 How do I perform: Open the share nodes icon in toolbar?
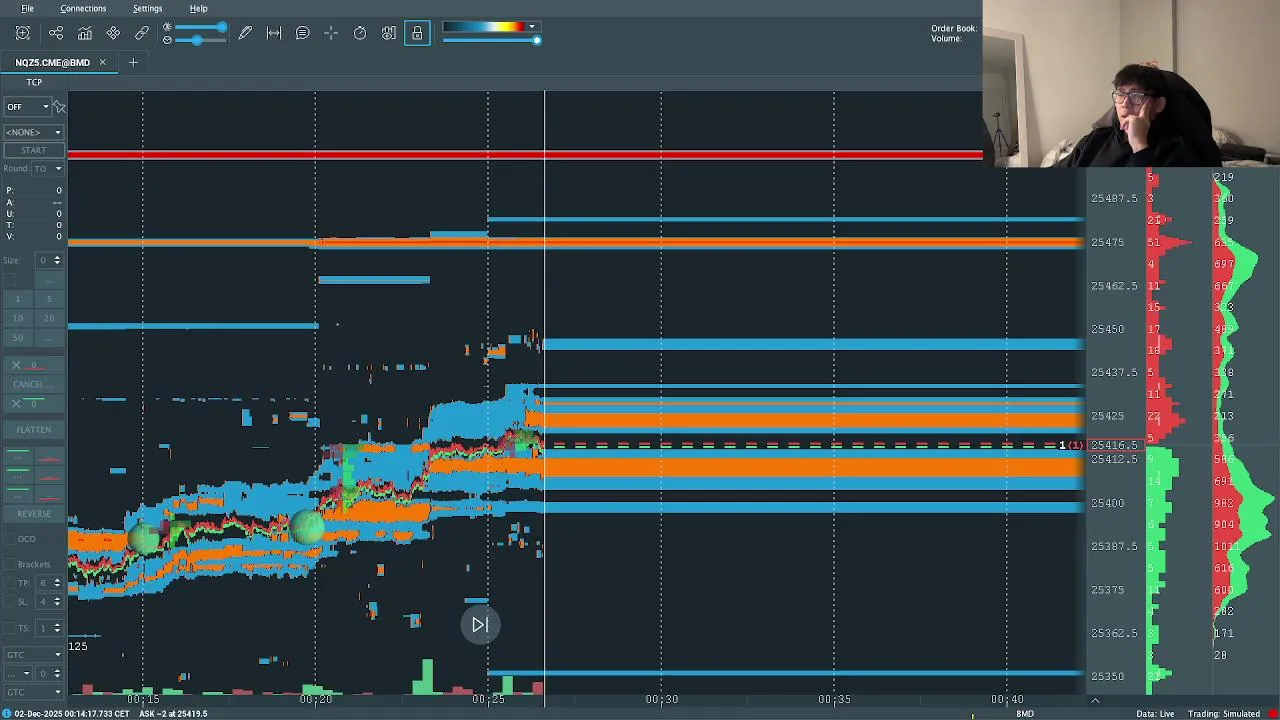coord(56,33)
